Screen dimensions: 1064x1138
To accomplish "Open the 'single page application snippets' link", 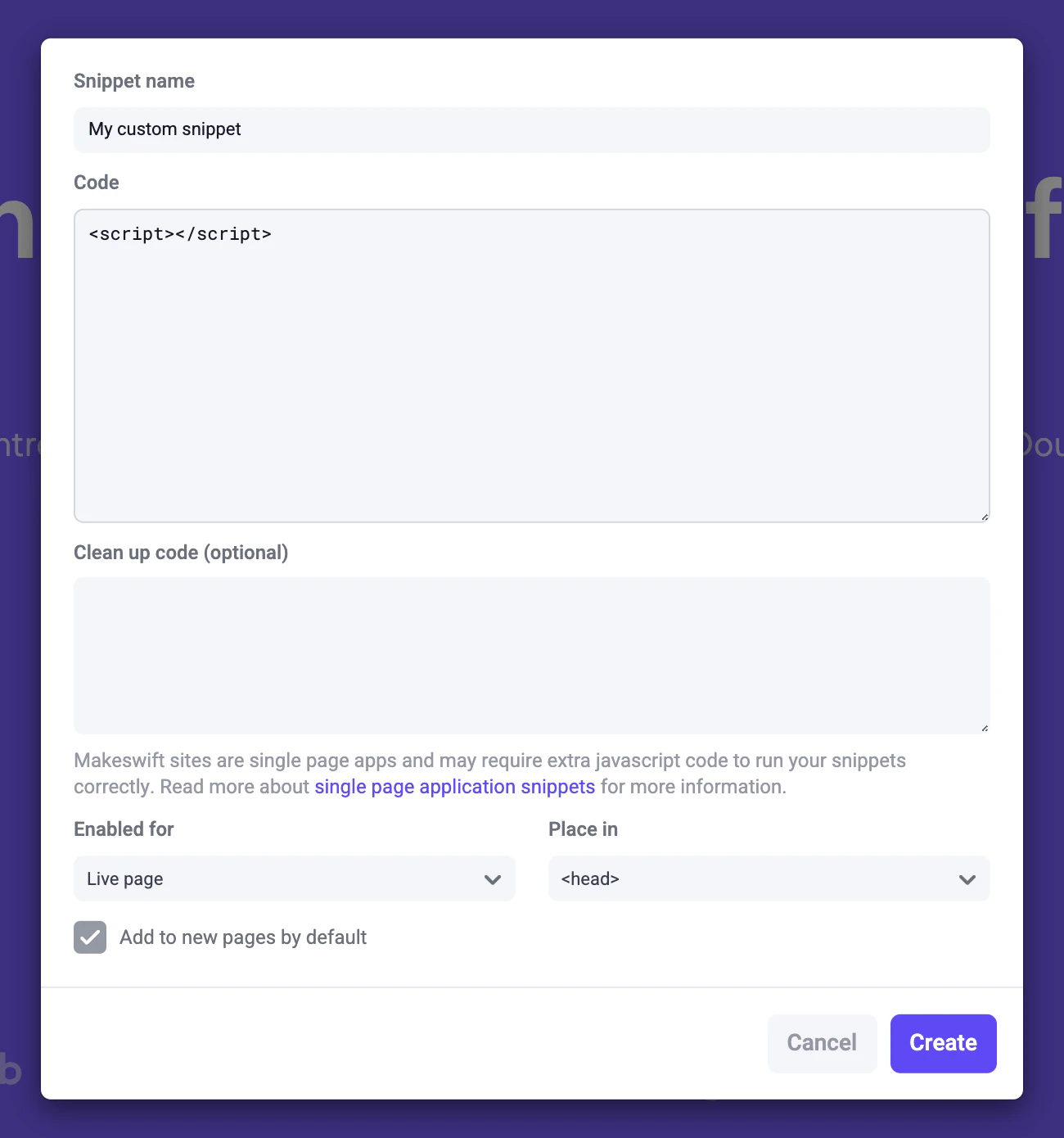I will tap(454, 786).
